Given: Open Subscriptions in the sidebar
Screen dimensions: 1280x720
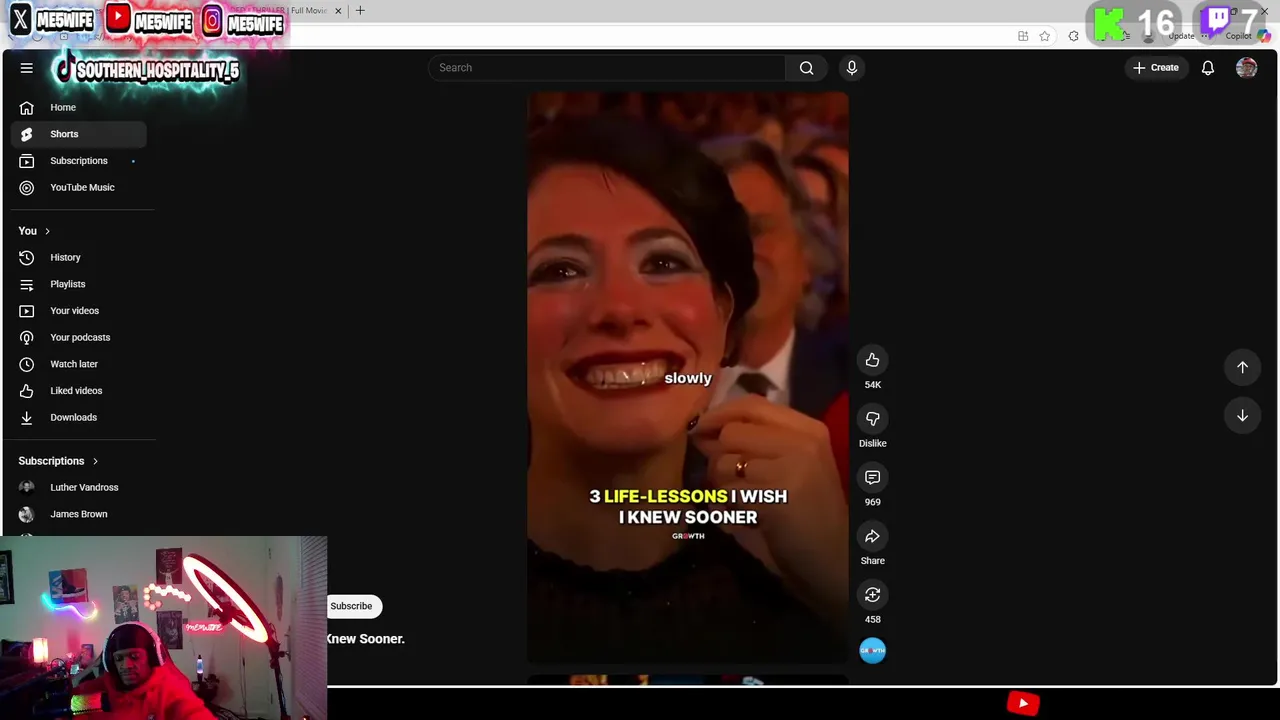Looking at the screenshot, I should point(79,161).
